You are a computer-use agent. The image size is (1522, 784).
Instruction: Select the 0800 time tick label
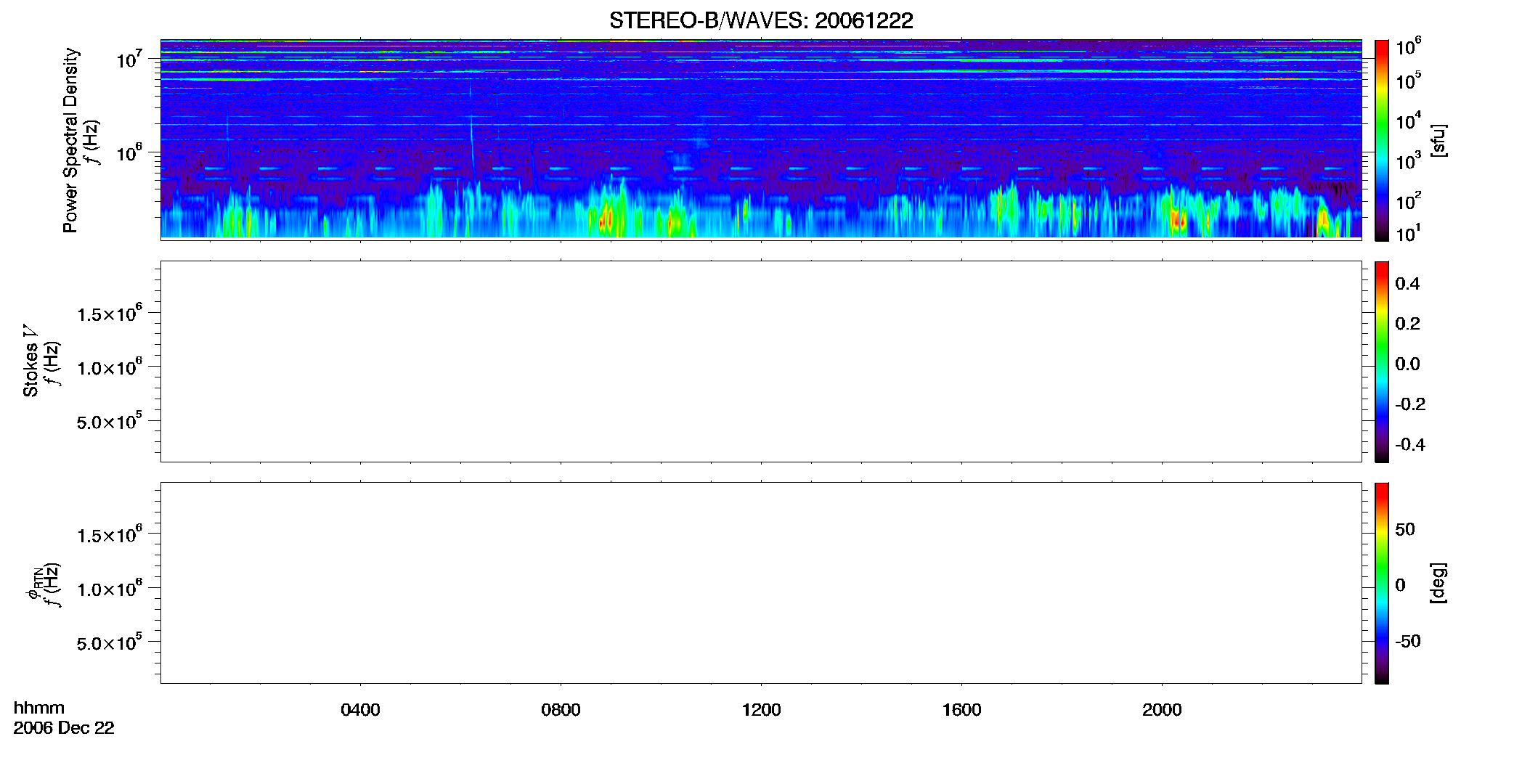561,710
